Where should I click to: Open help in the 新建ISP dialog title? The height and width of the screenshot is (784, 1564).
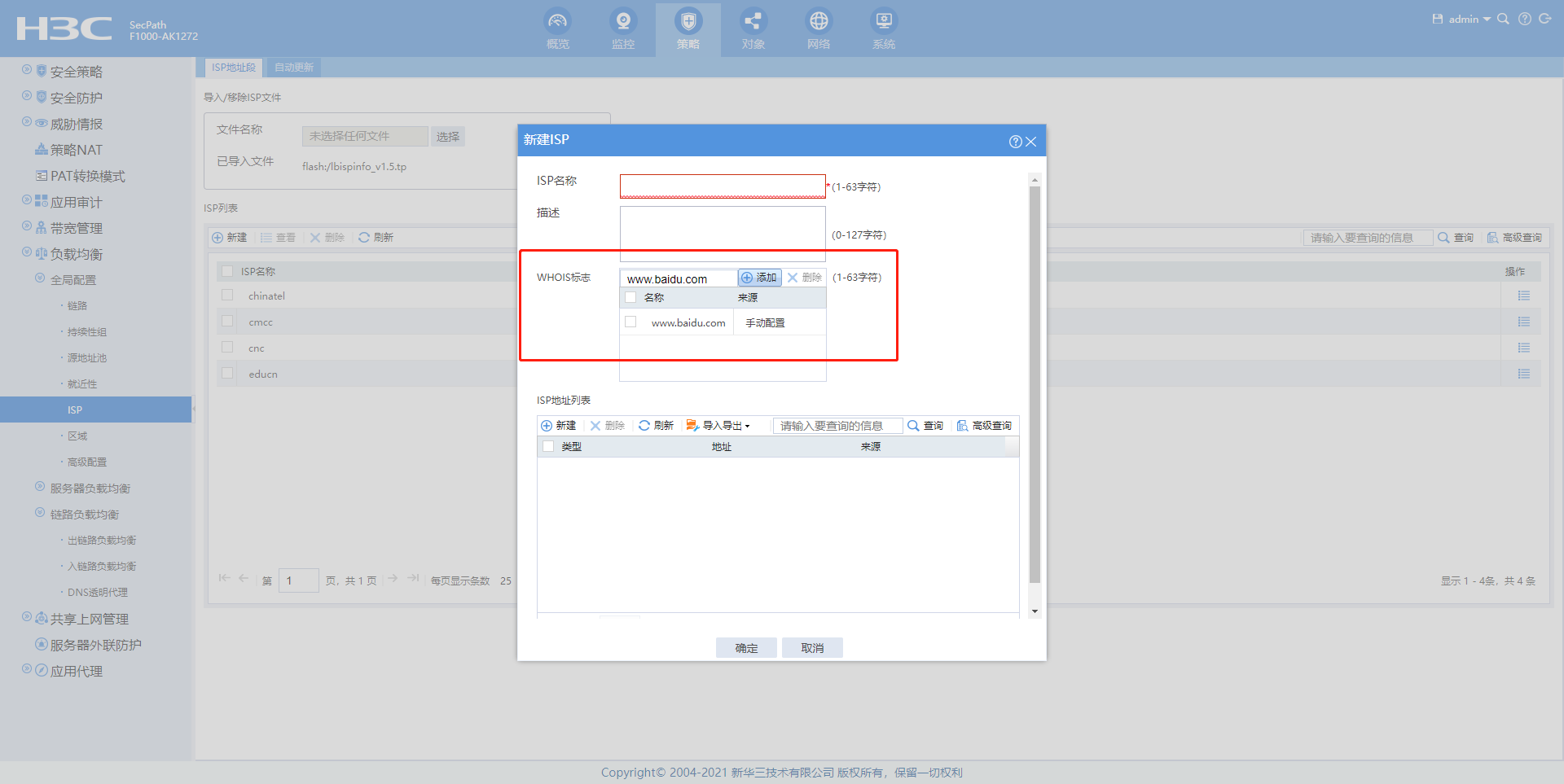(1015, 142)
